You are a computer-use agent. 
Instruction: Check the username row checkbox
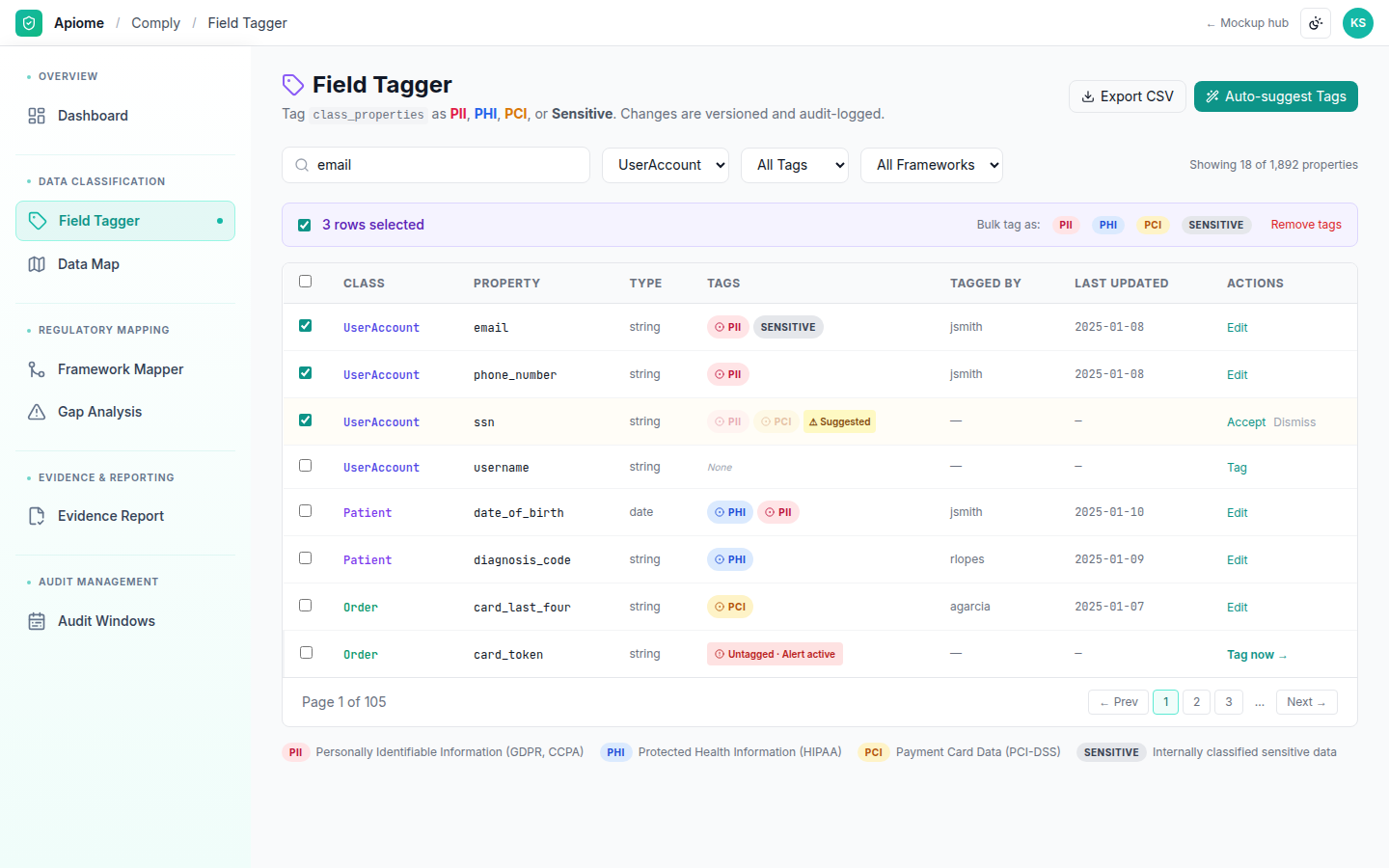tap(305, 466)
